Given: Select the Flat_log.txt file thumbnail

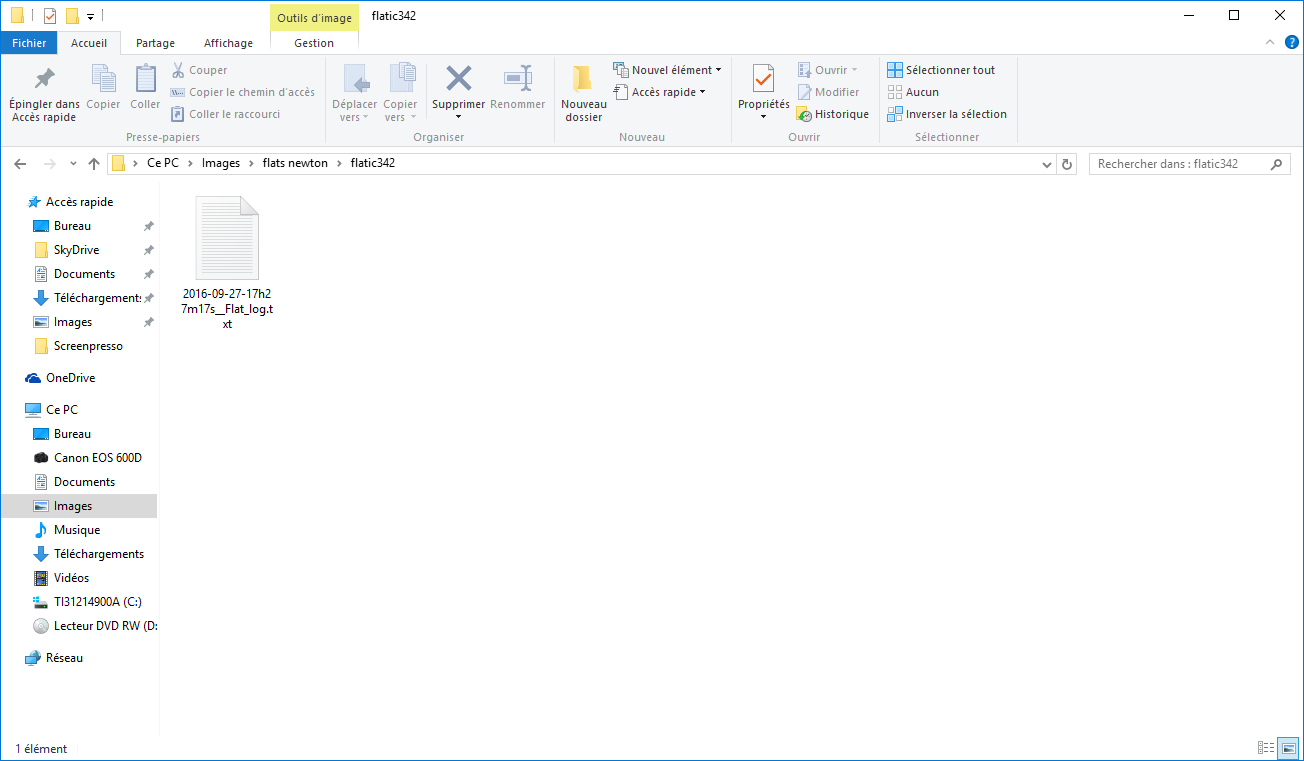Looking at the screenshot, I should click(x=227, y=239).
